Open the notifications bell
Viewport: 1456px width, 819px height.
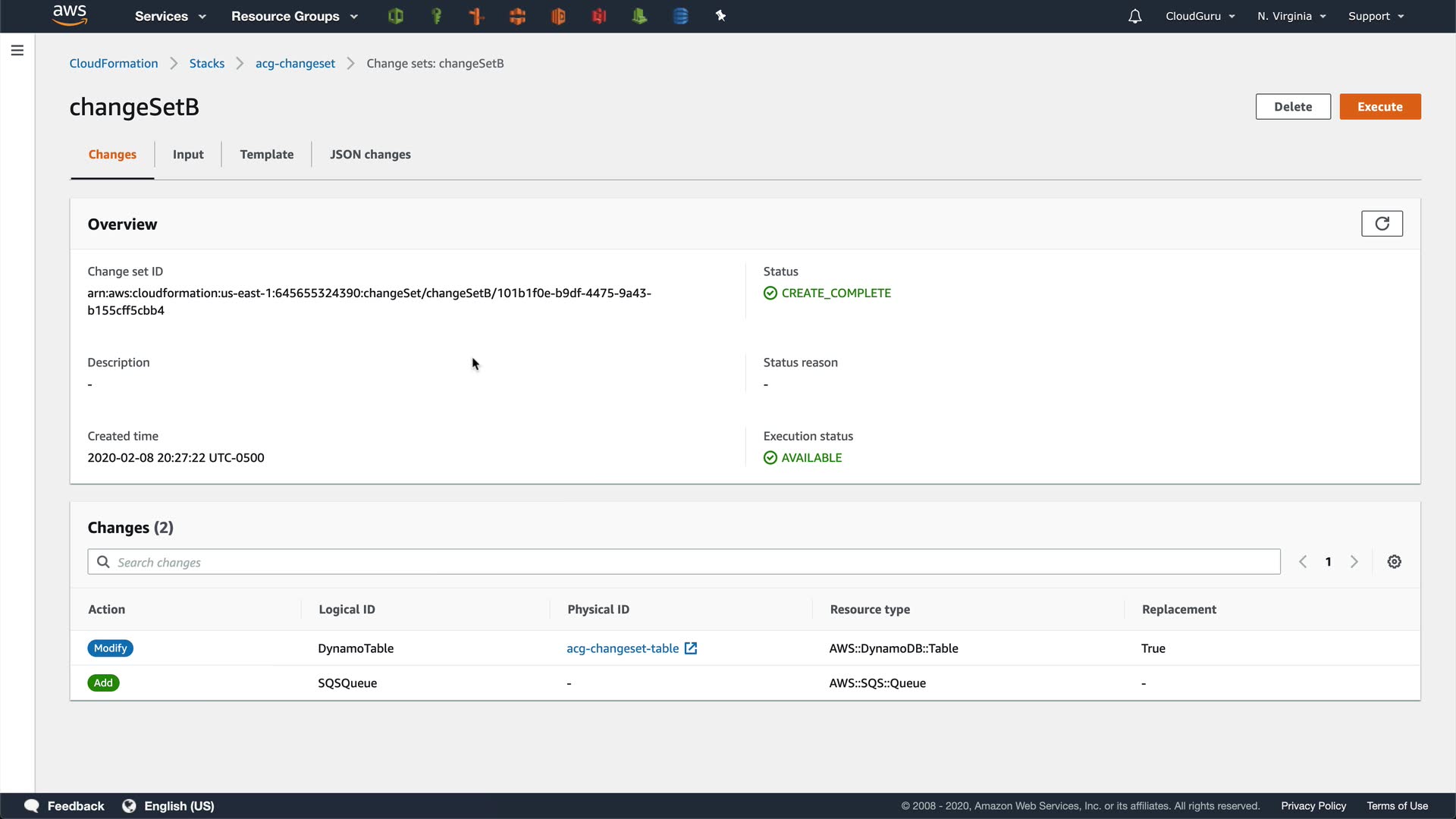click(1134, 16)
